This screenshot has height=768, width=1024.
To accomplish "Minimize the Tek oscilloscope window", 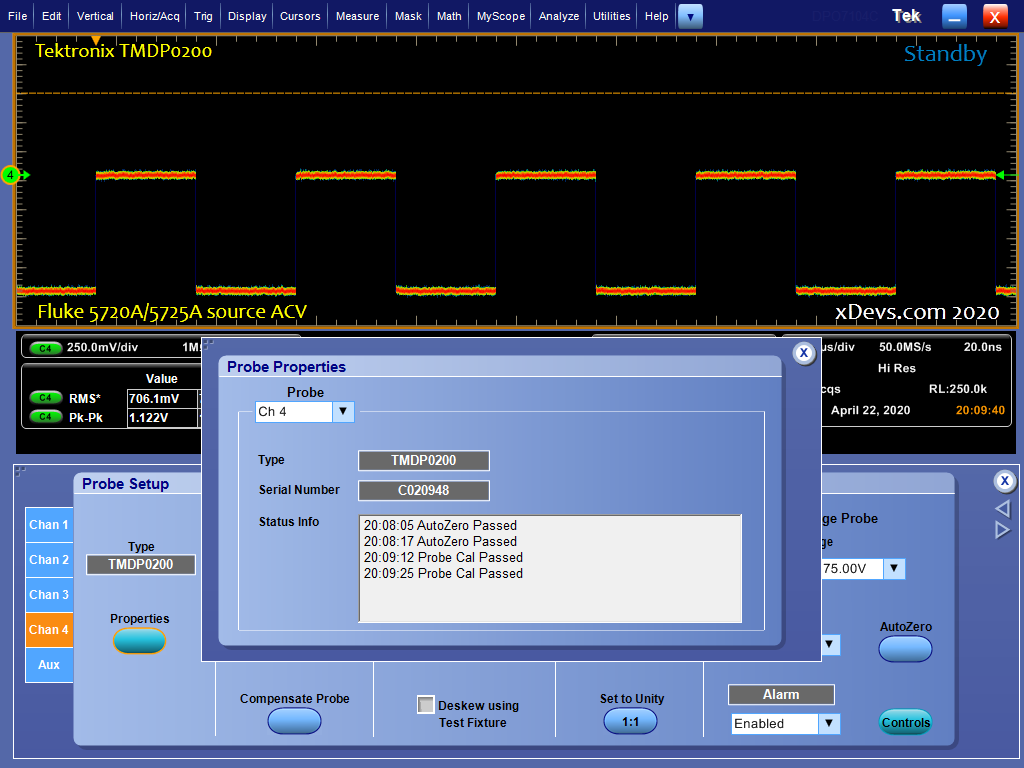I will point(954,16).
